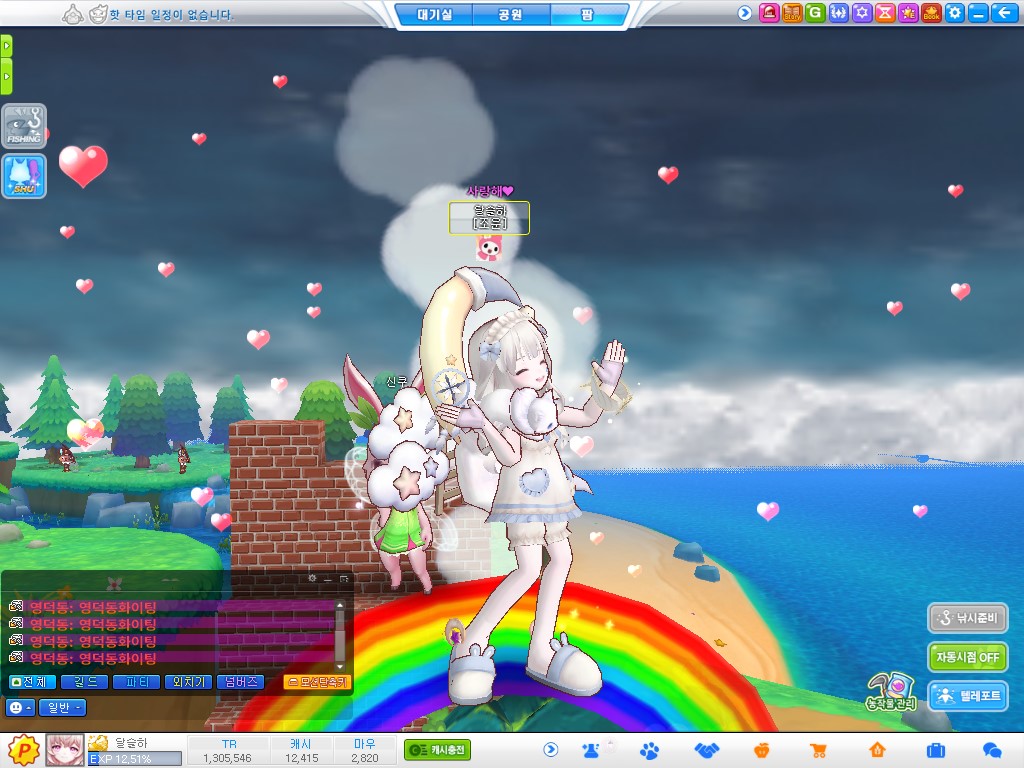Click the megaphone icon on last chat line
The image size is (1024, 768).
click(16, 657)
